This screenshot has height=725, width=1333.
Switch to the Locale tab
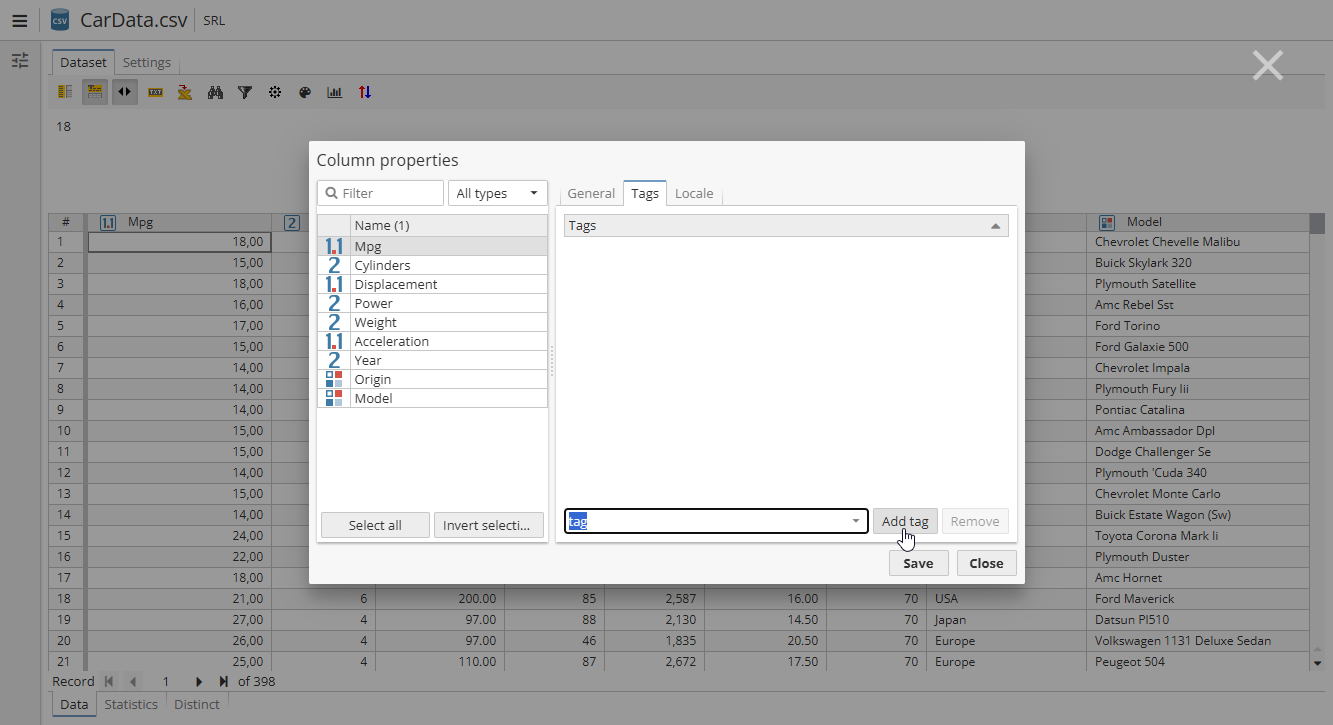694,193
